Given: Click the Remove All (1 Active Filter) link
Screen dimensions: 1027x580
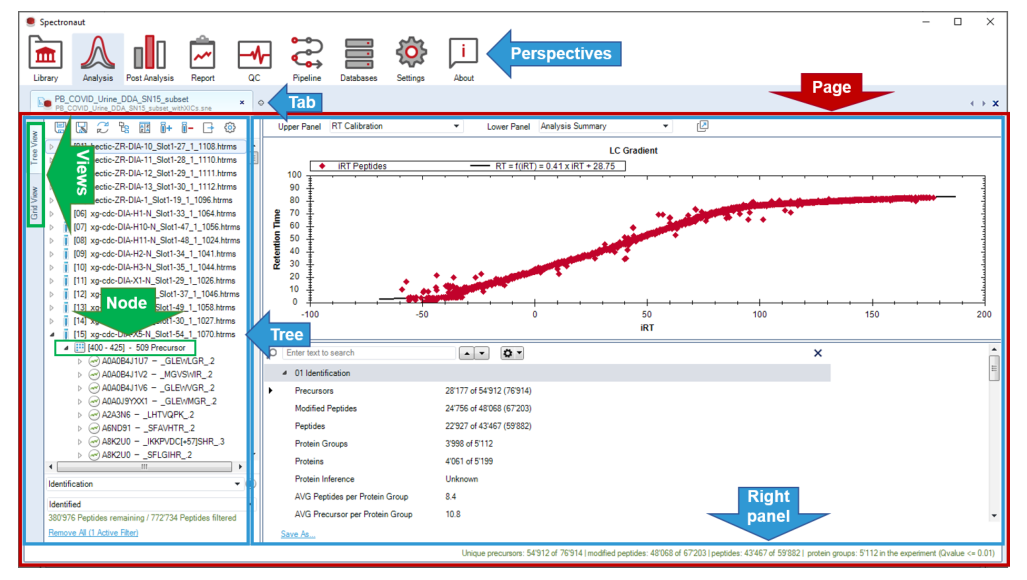Looking at the screenshot, I should [x=93, y=533].
